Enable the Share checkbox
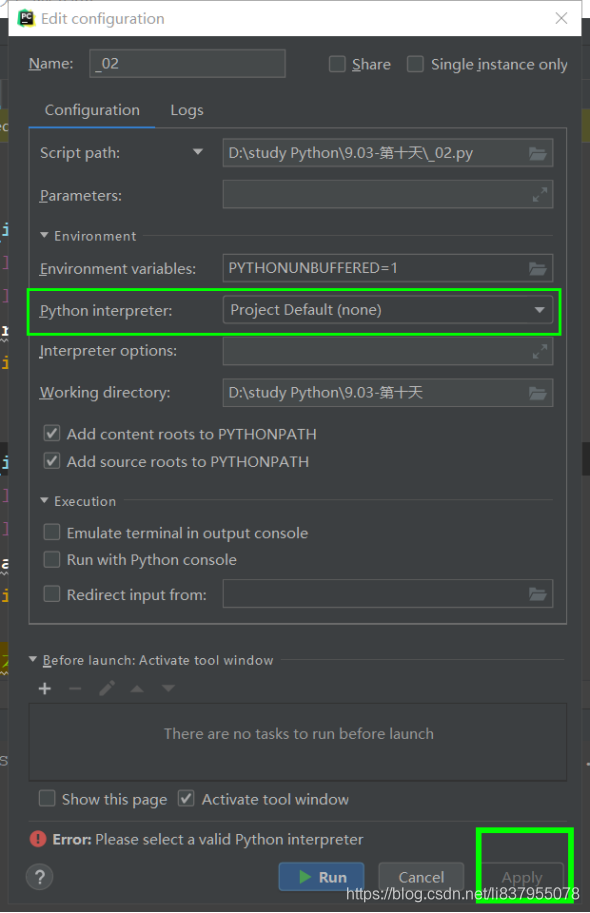The image size is (590, 913). (337, 64)
